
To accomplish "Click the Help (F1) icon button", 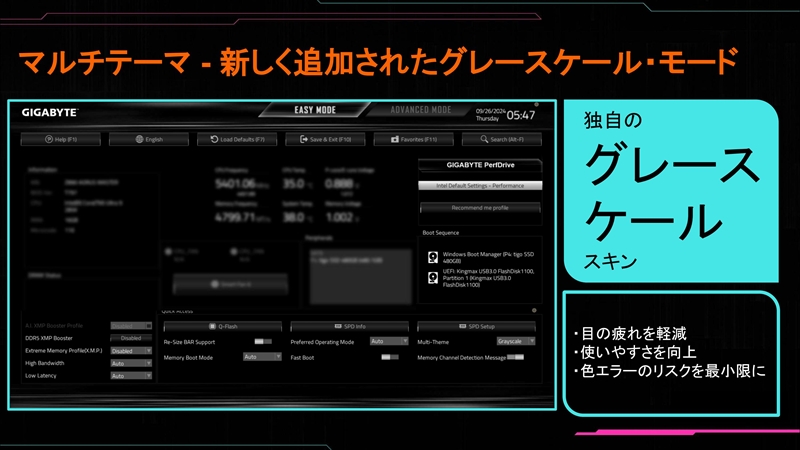I will click(x=49, y=139).
